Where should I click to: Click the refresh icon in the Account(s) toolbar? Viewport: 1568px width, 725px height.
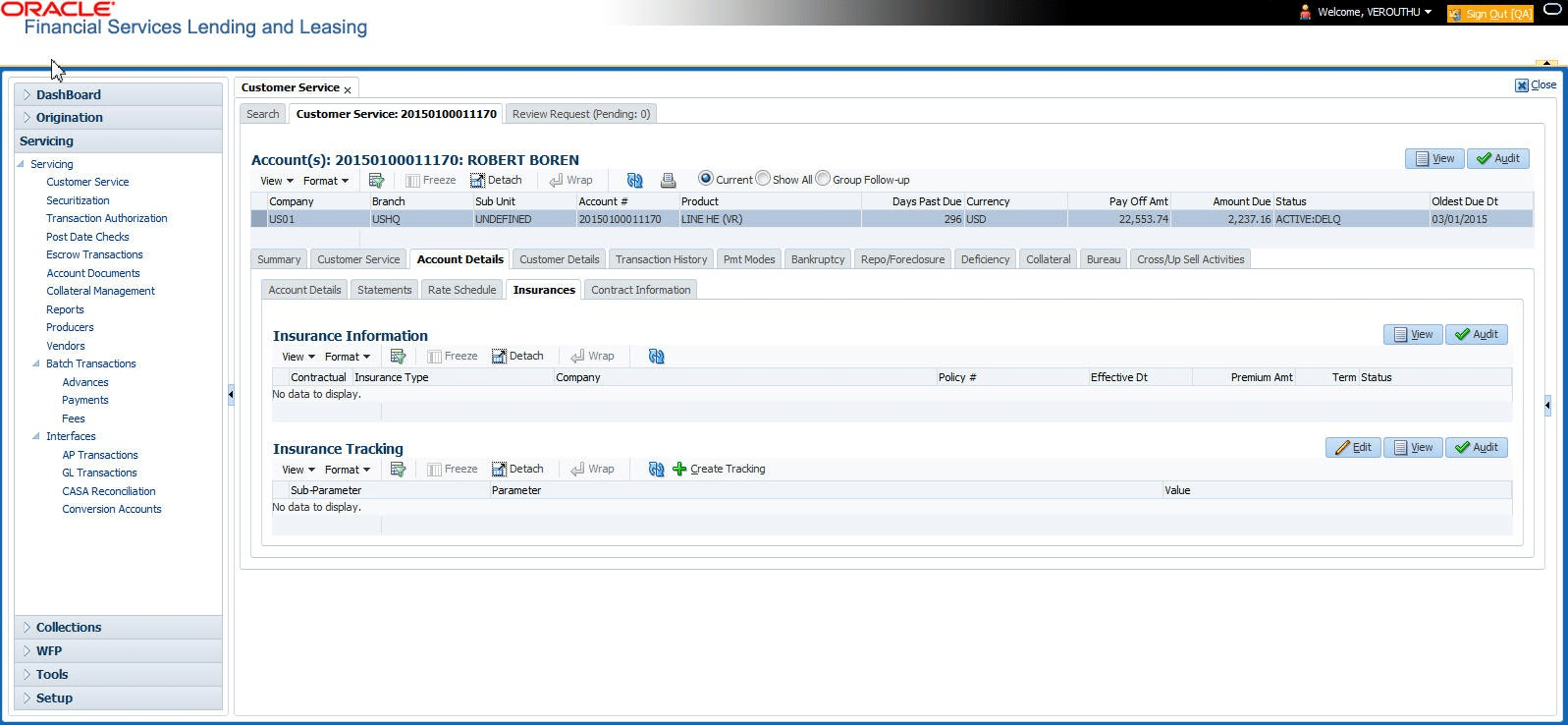tap(635, 181)
